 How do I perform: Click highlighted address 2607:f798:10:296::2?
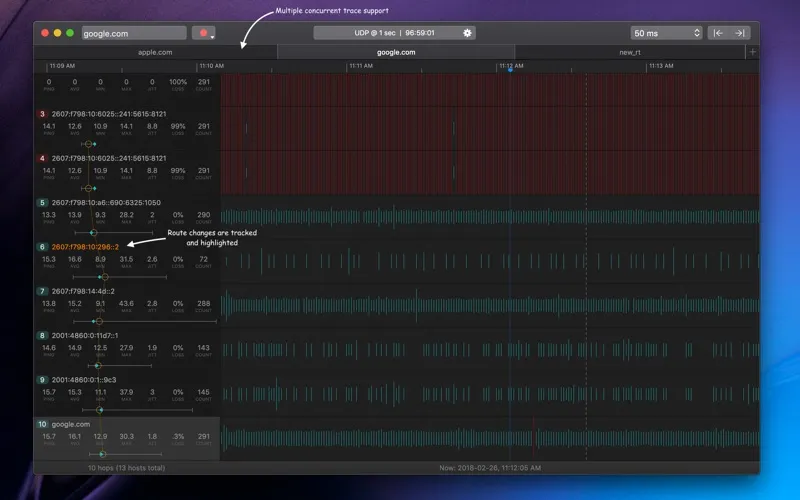pyautogui.click(x=85, y=247)
